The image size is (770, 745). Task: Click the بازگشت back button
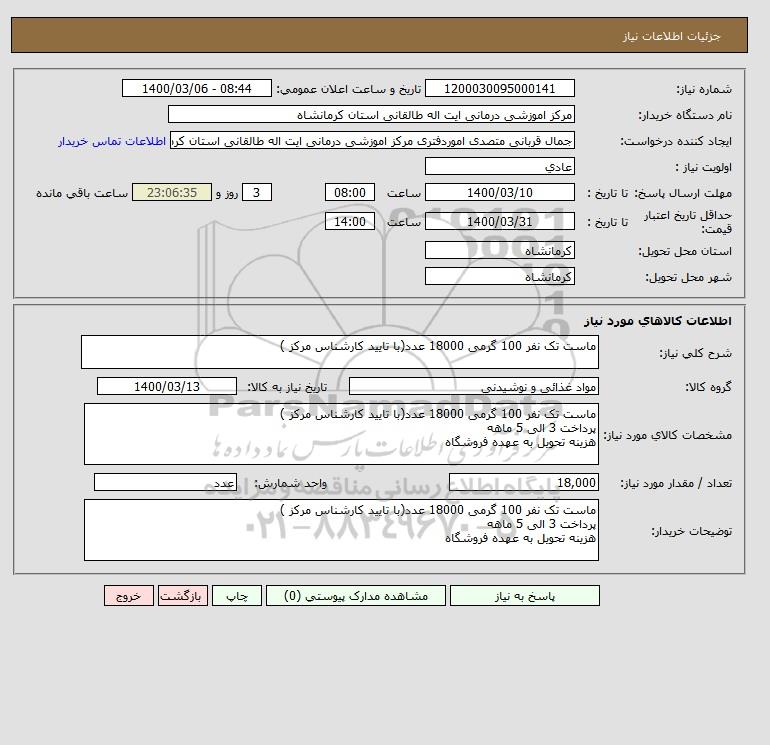pos(183,596)
